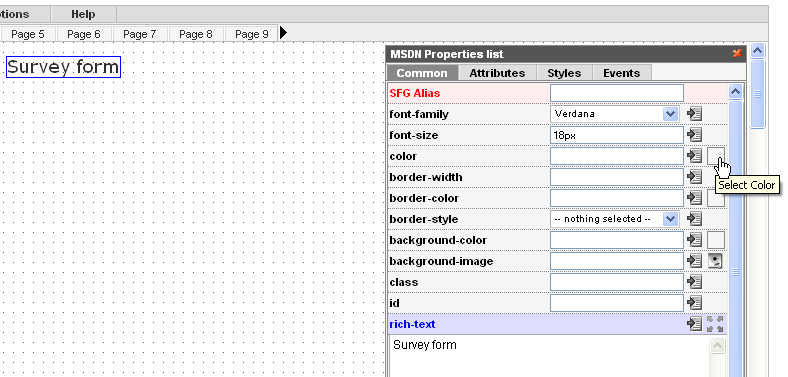Image resolution: width=788 pixels, height=377 pixels.
Task: Click the apply icon in the class row
Action: 694,282
